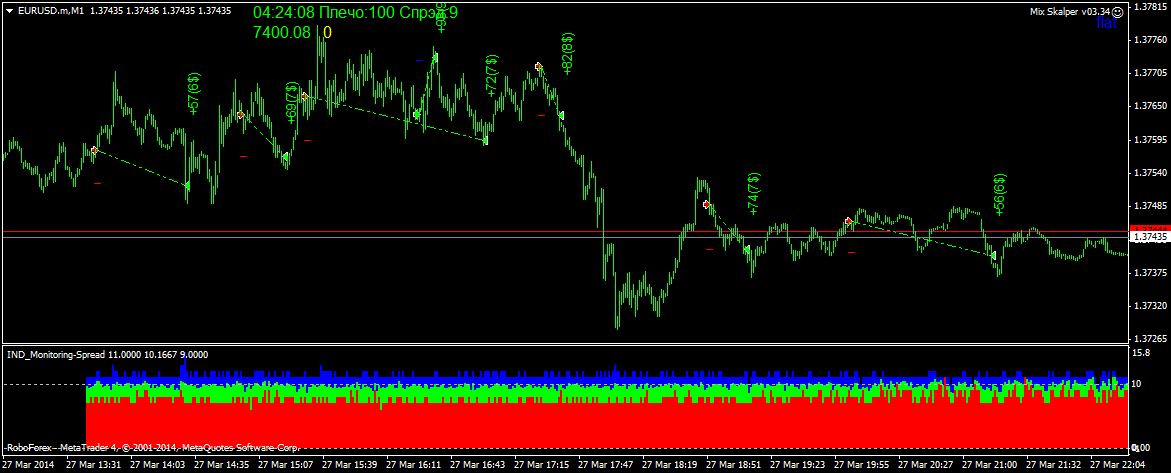Click the 27 Mar 16:43 time label
This screenshot has height=473, width=1171.
click(x=478, y=465)
